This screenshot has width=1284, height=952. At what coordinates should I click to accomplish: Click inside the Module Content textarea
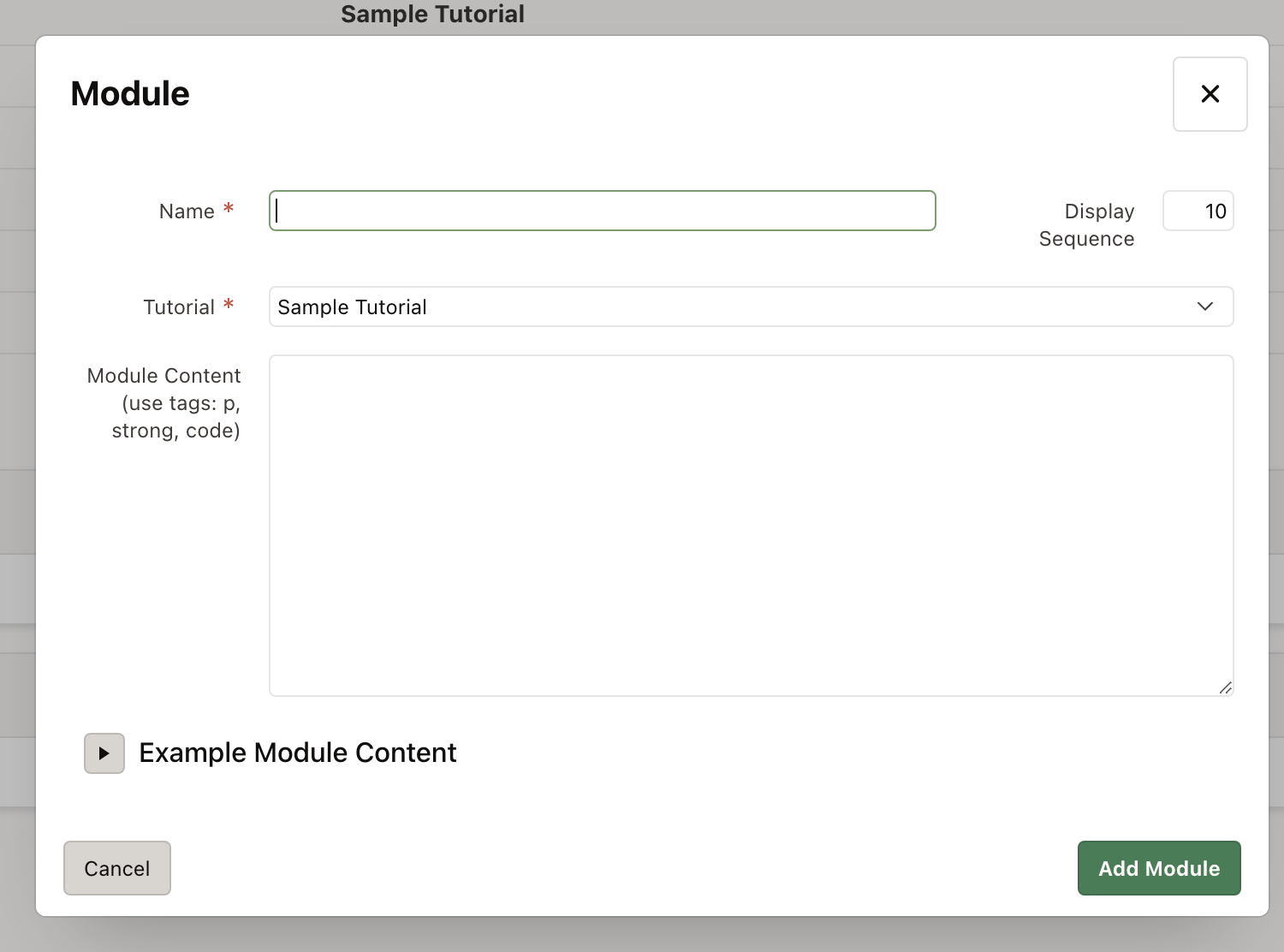point(750,525)
